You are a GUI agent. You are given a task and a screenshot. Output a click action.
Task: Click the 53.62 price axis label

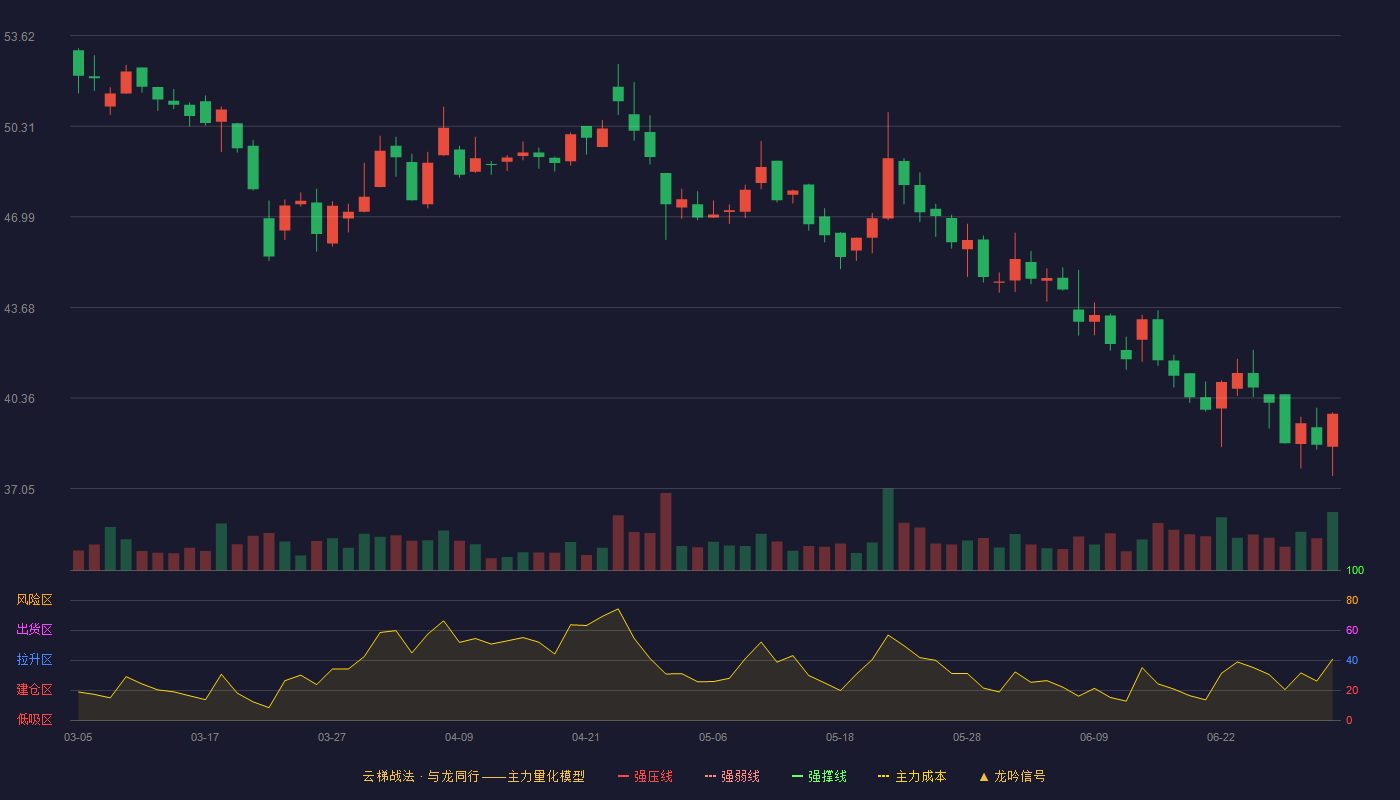[x=19, y=37]
